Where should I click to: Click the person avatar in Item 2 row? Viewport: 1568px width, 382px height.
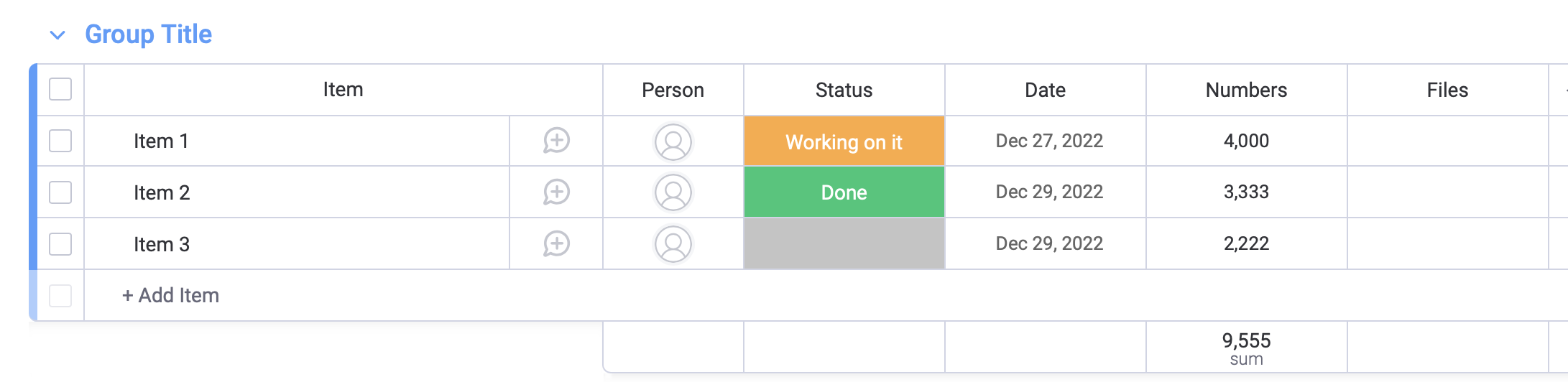click(673, 192)
